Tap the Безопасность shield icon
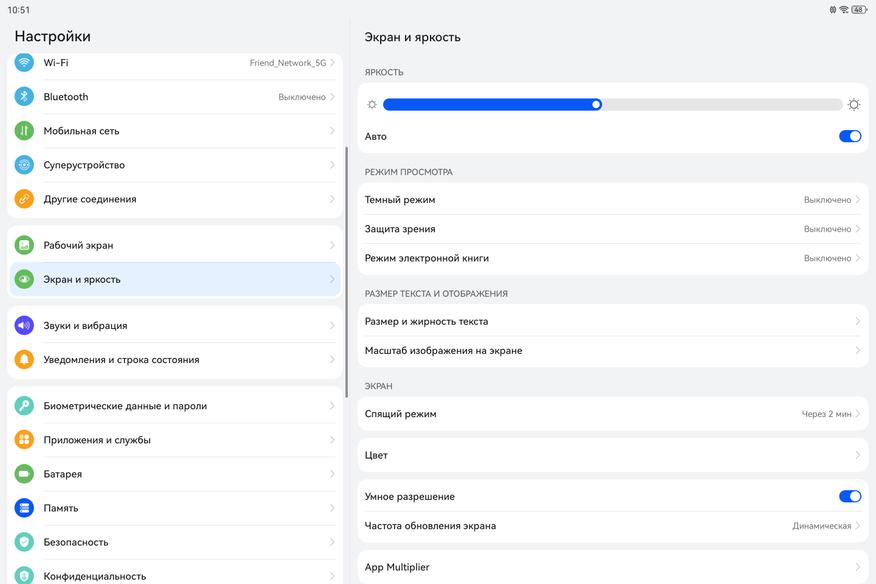This screenshot has height=584, width=876. [x=24, y=542]
